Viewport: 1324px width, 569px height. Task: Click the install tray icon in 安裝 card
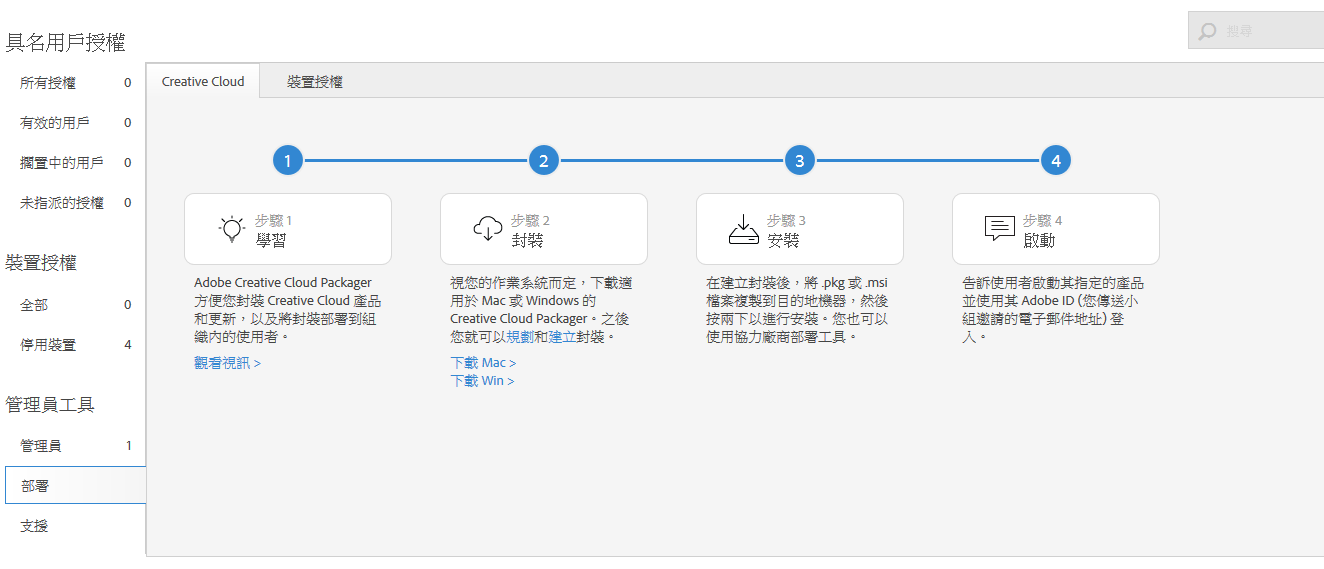[x=743, y=229]
